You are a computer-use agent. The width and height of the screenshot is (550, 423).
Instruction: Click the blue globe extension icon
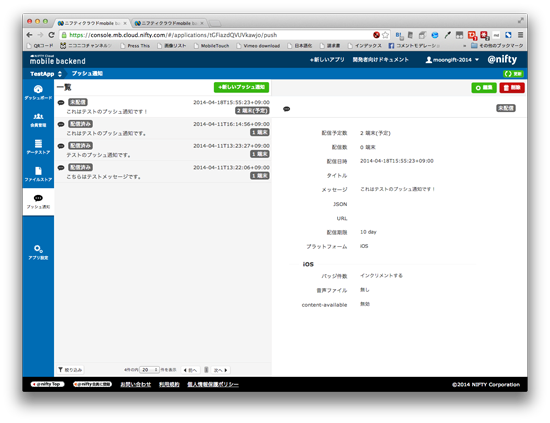click(x=435, y=35)
